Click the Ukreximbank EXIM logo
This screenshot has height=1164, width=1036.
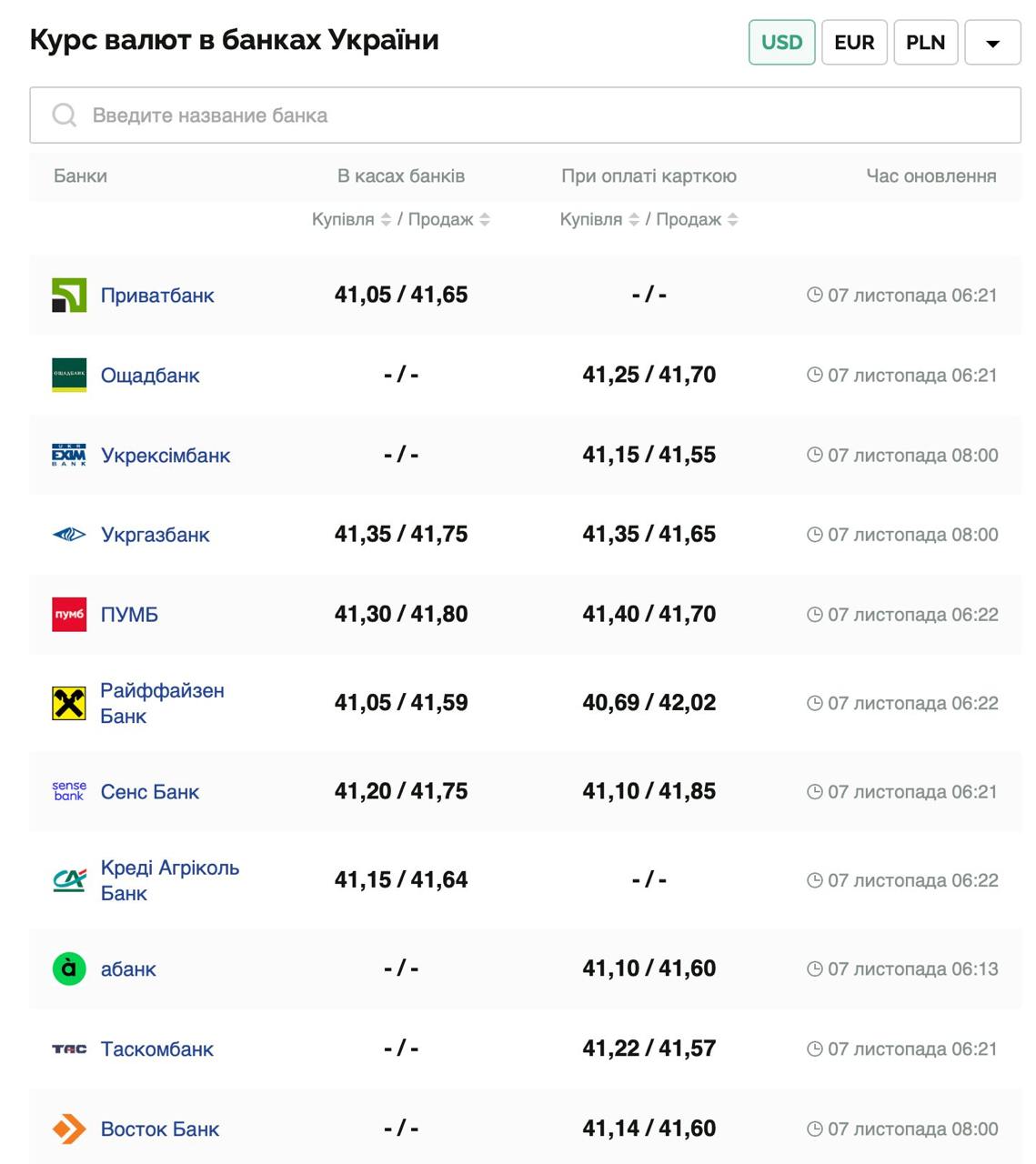click(69, 456)
